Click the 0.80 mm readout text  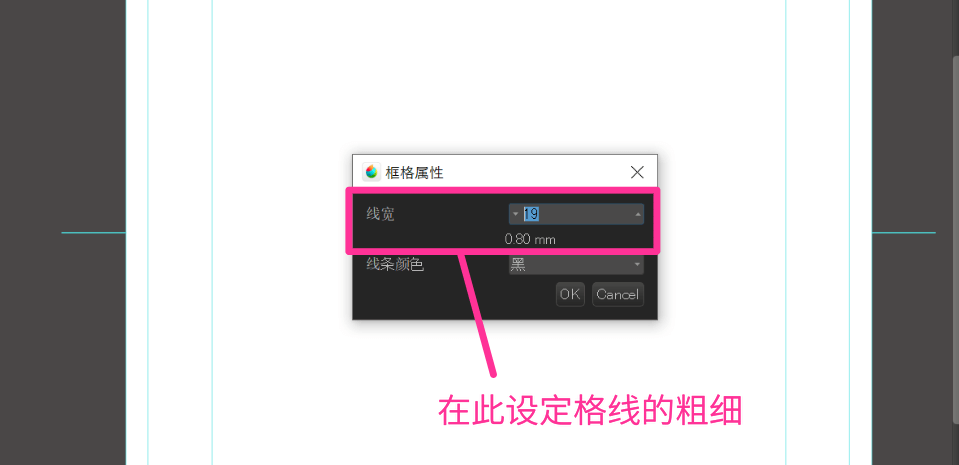530,239
